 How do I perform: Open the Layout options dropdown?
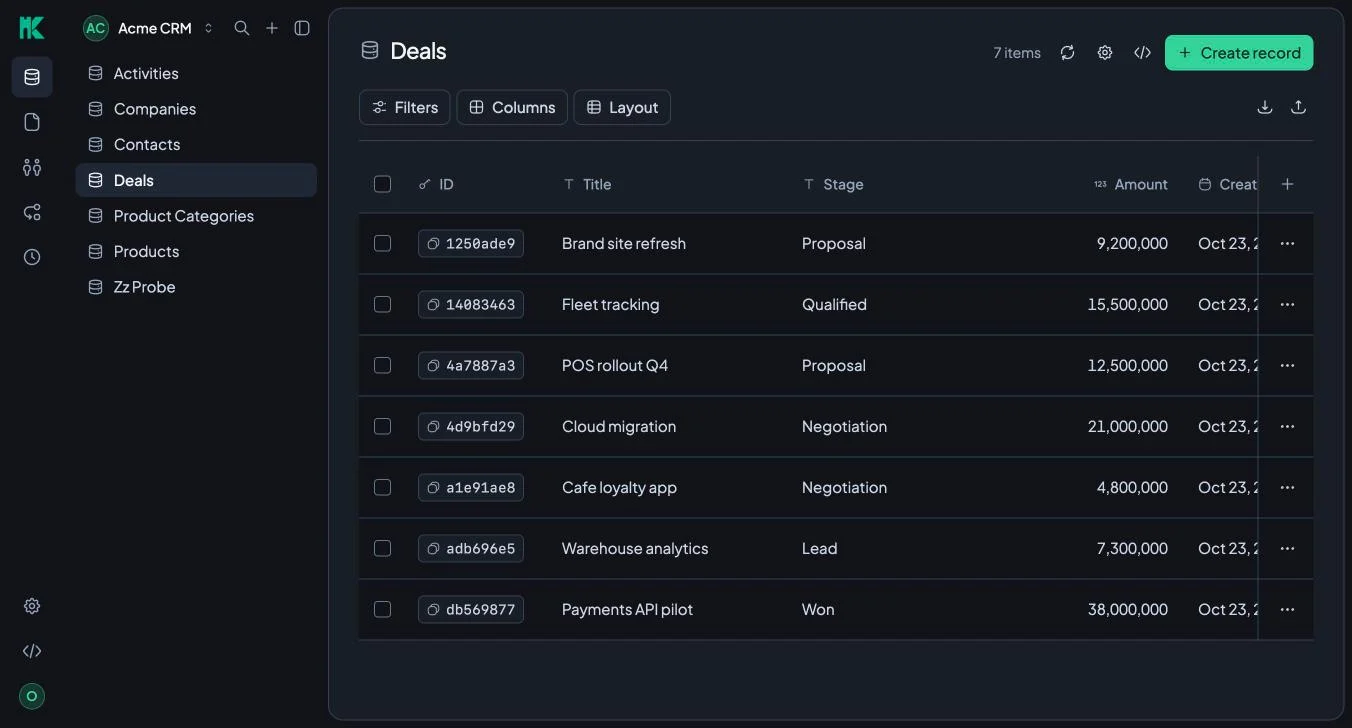(x=622, y=107)
